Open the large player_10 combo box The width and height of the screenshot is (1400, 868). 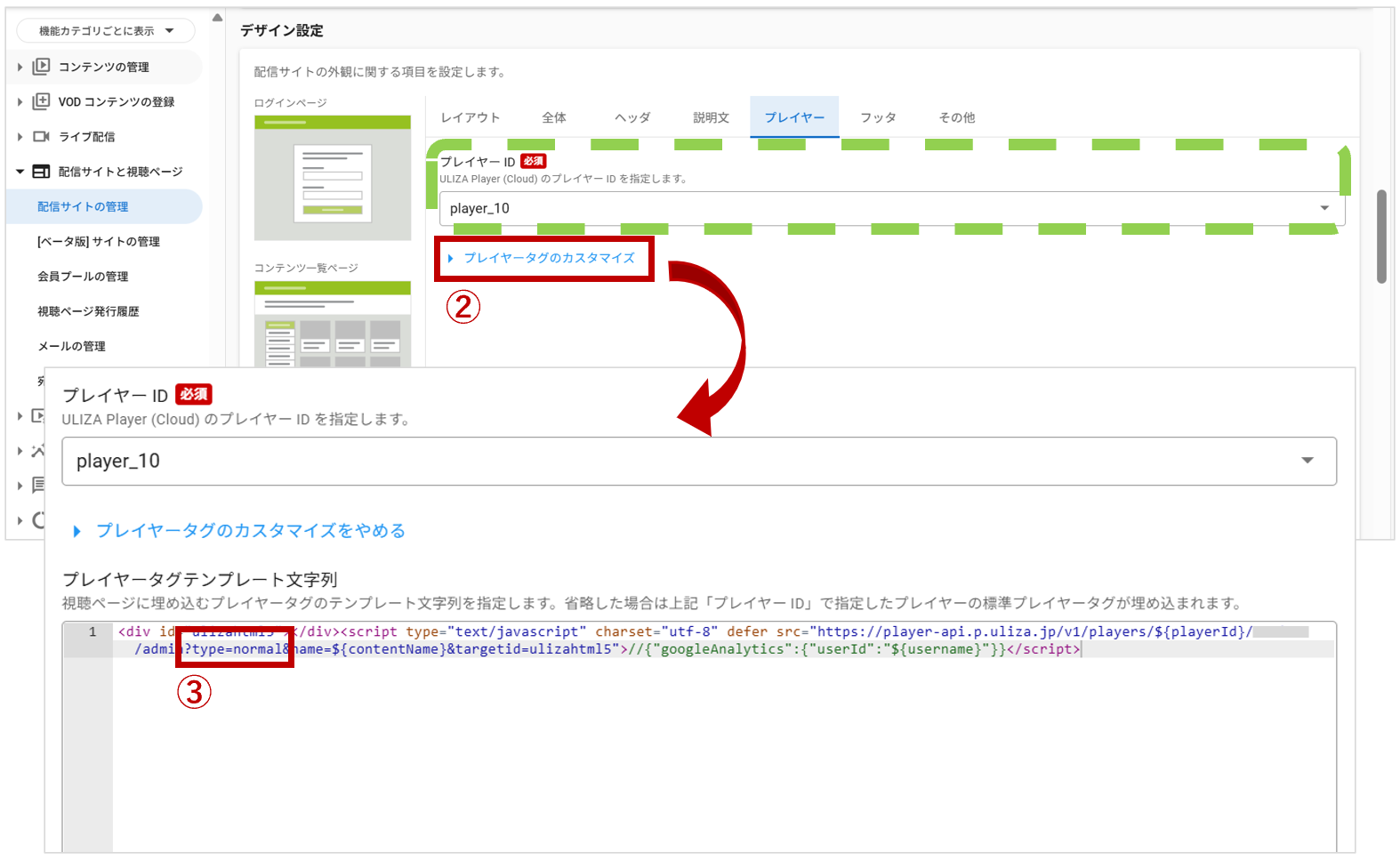point(698,461)
